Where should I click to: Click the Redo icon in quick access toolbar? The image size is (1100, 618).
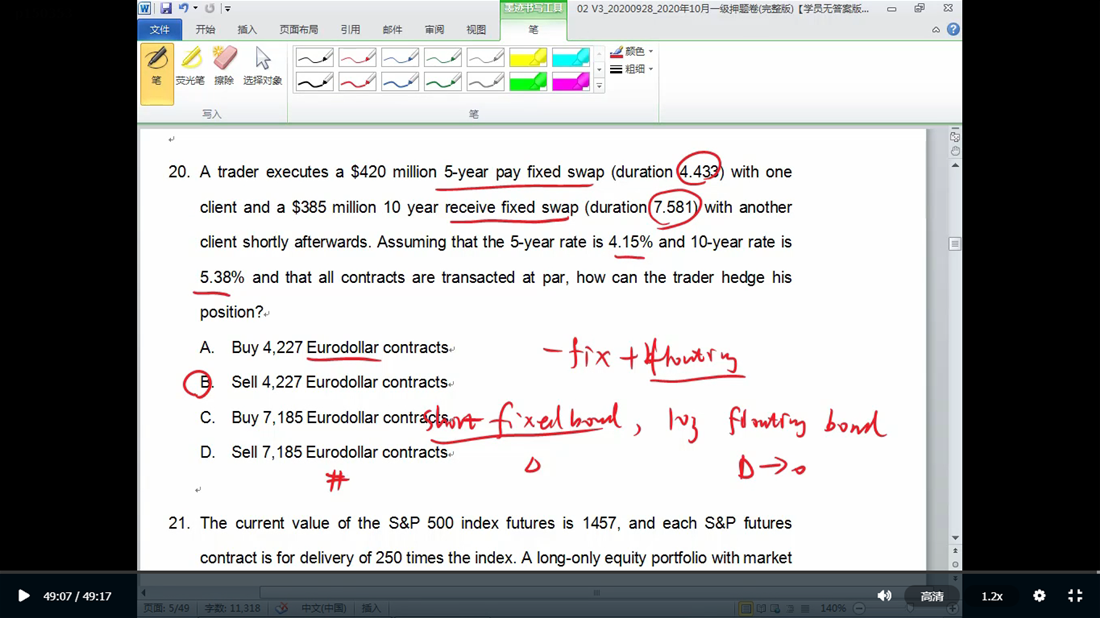tap(209, 8)
